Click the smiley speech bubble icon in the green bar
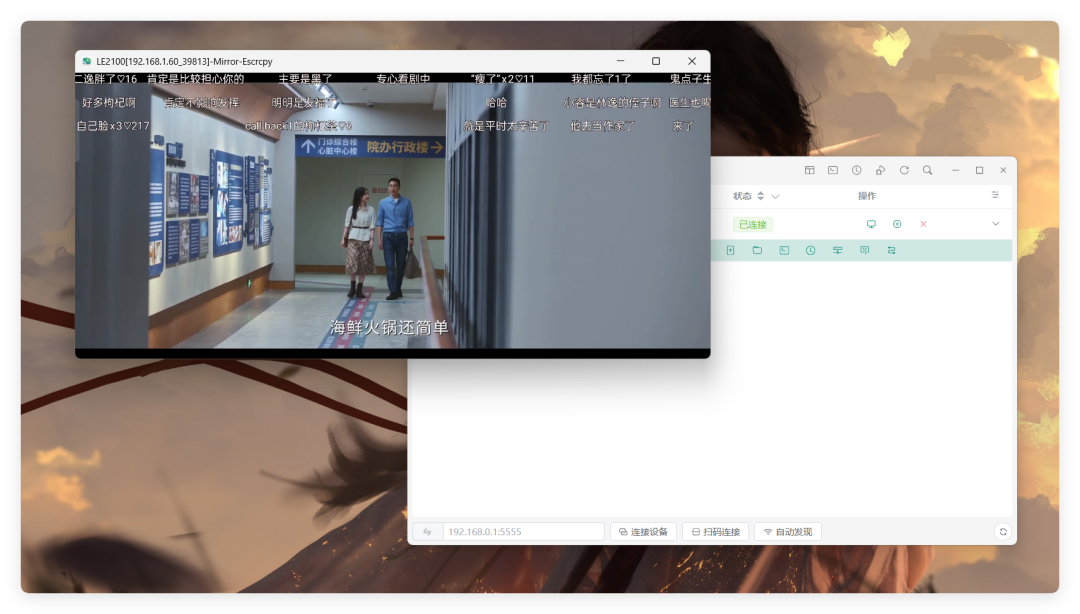This screenshot has height=614, width=1080. pos(864,250)
